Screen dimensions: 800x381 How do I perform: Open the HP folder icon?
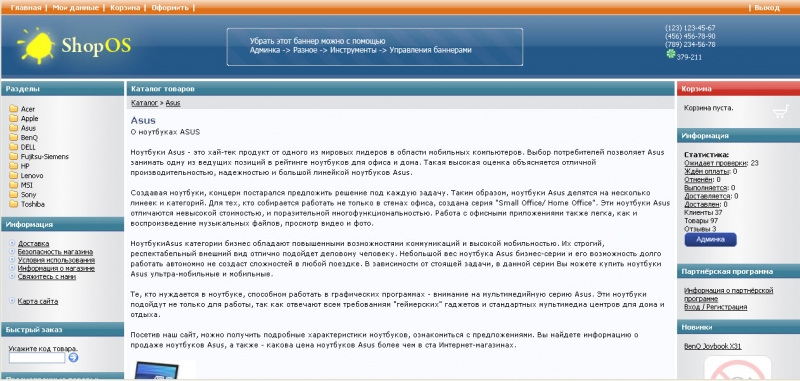13,166
